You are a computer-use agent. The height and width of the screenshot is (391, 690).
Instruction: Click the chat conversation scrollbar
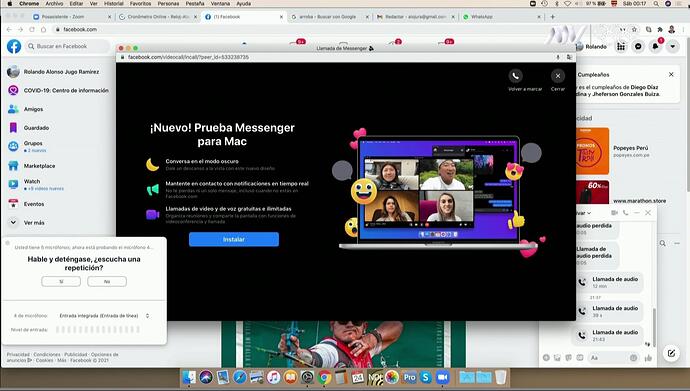(654, 328)
